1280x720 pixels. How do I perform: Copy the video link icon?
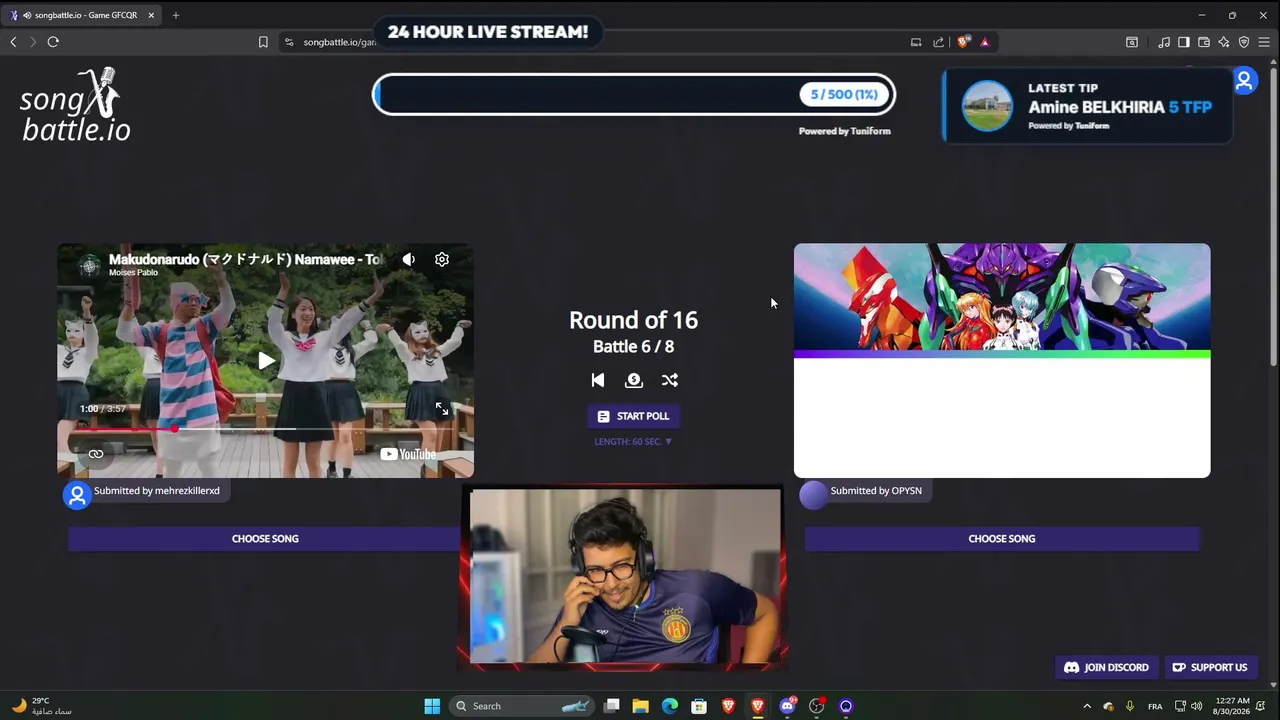[96, 454]
